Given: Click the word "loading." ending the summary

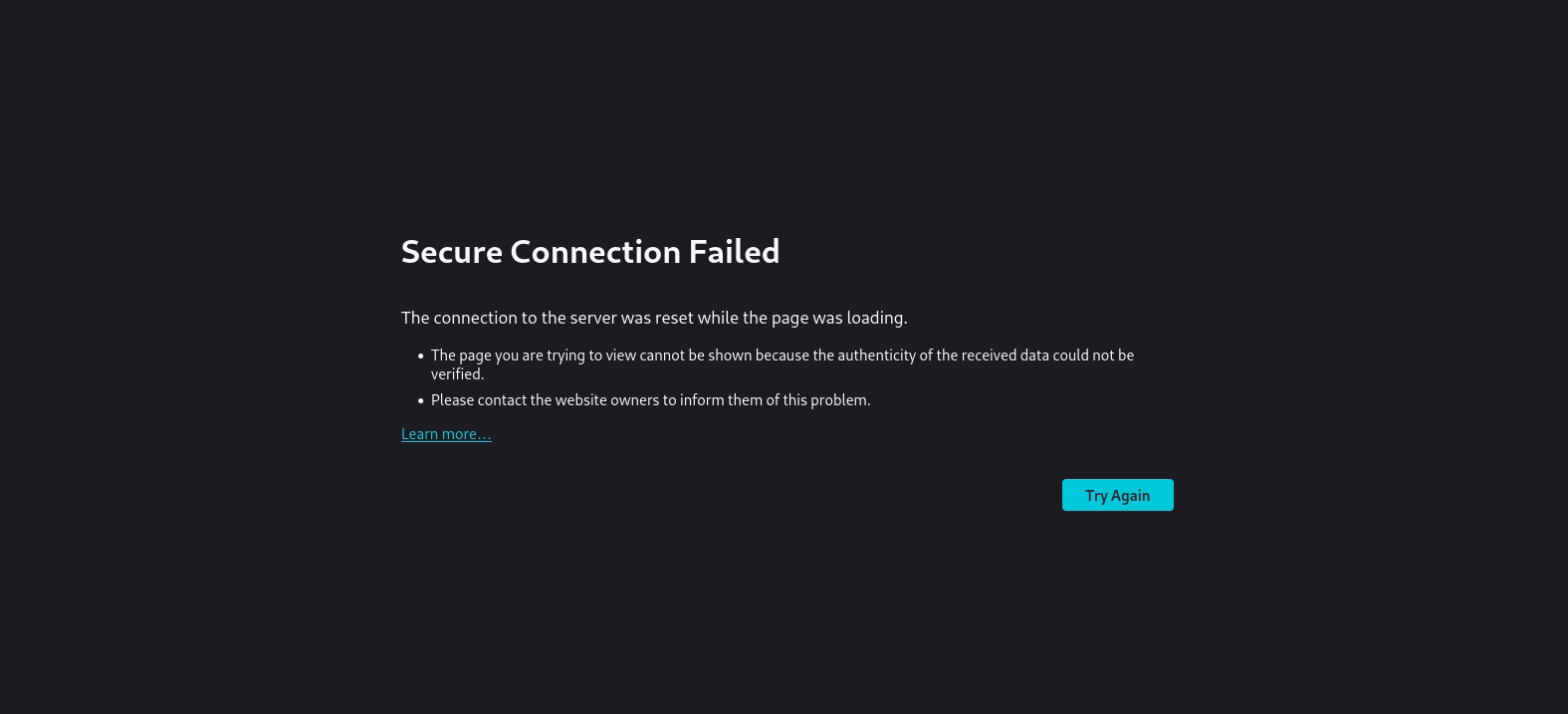Looking at the screenshot, I should [877, 318].
